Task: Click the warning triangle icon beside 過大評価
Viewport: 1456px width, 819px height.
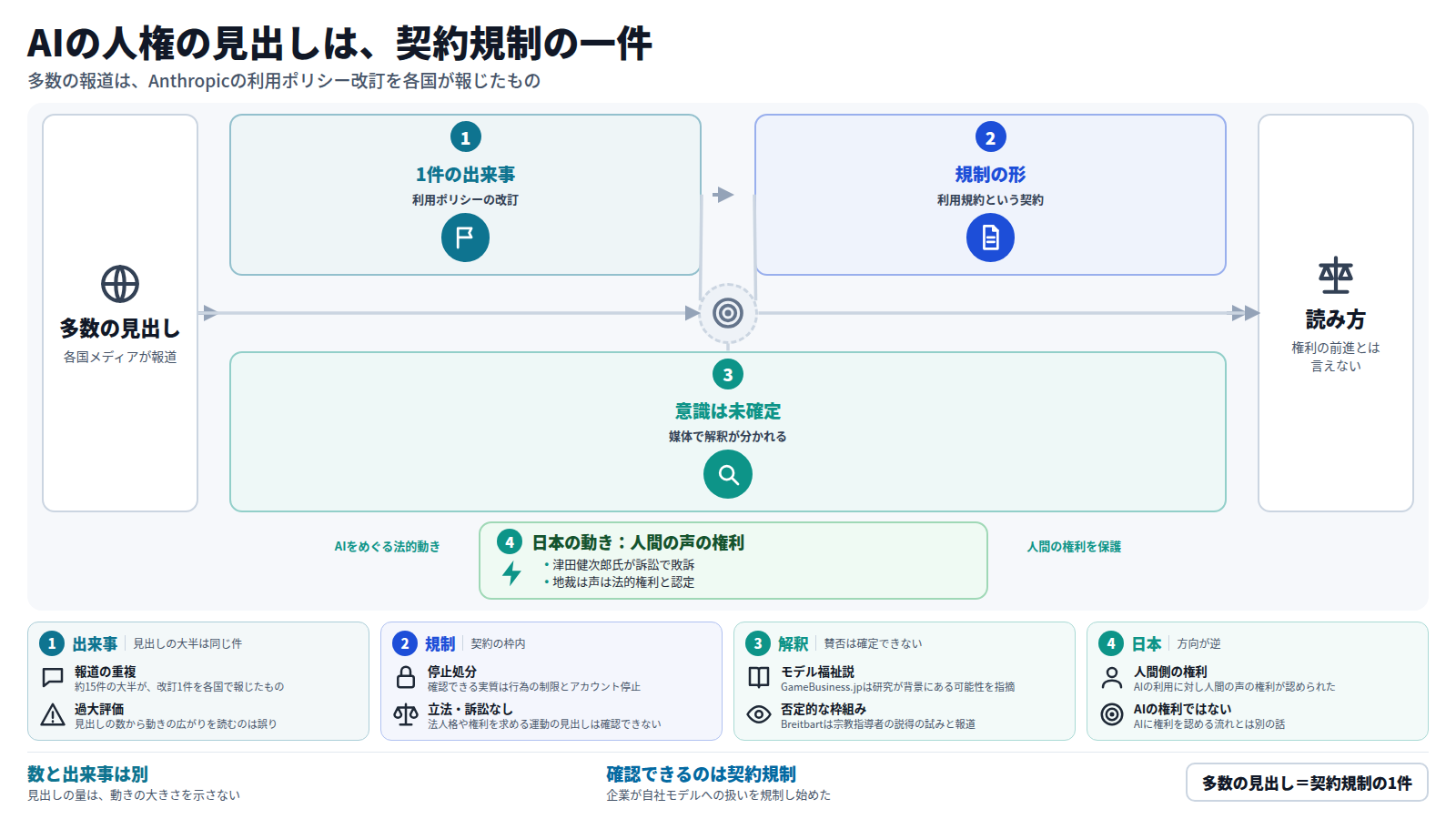Action: (x=53, y=715)
